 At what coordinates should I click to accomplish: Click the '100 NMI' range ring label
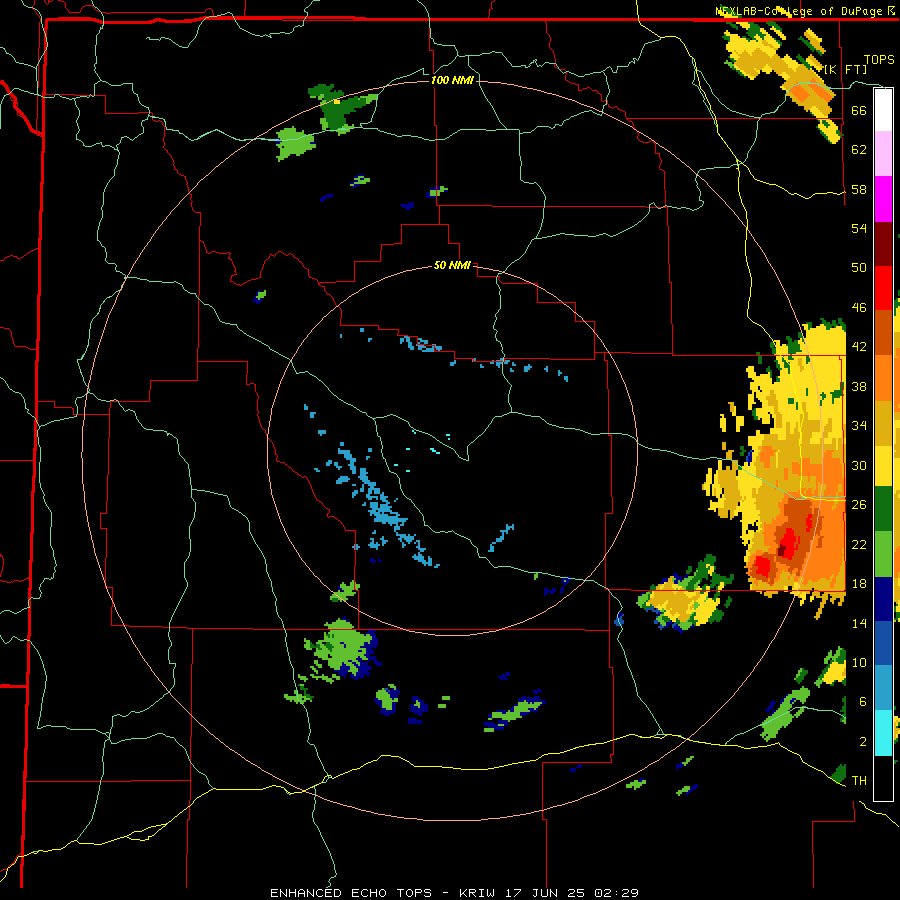click(x=452, y=80)
